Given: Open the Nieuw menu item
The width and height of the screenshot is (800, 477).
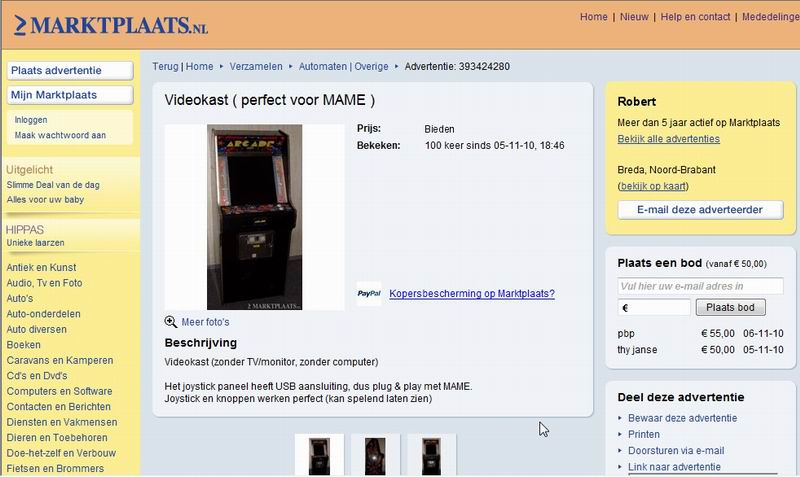Looking at the screenshot, I should (634, 17).
